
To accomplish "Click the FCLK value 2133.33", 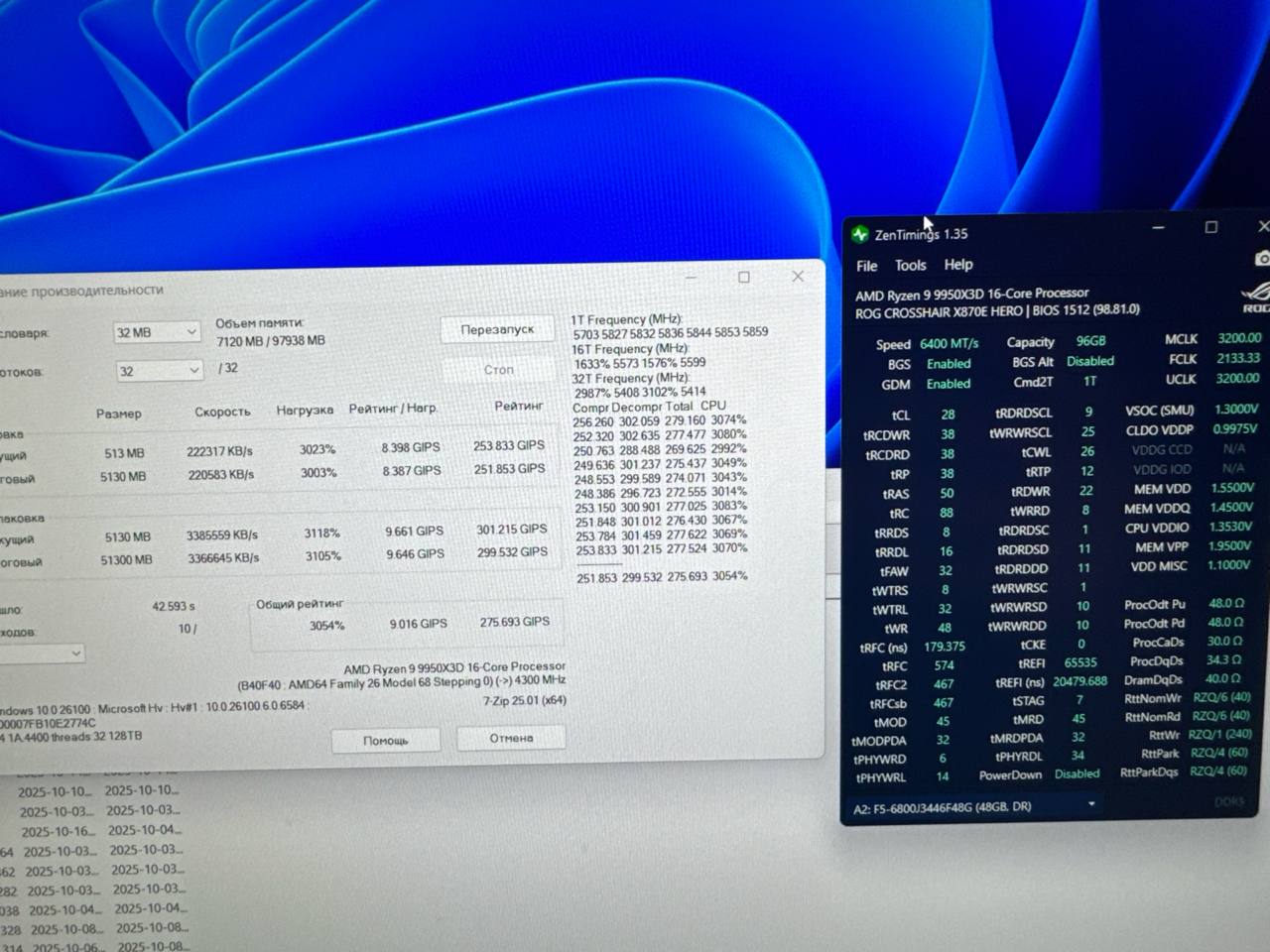I will 1239,358.
